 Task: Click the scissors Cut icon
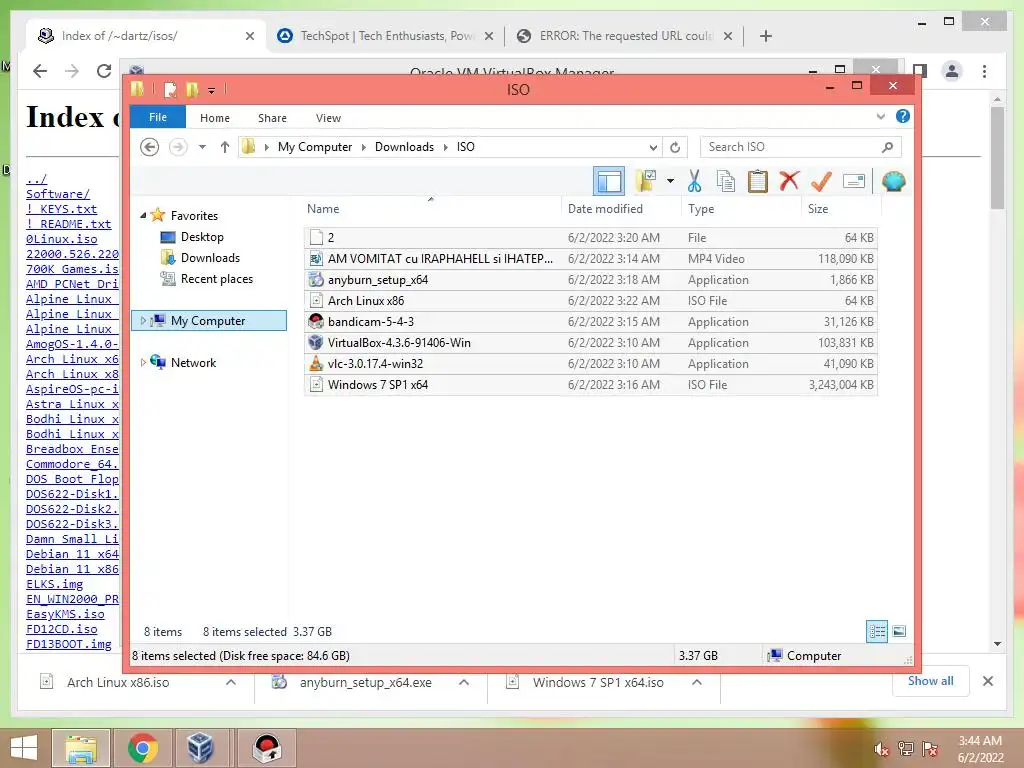(x=694, y=181)
